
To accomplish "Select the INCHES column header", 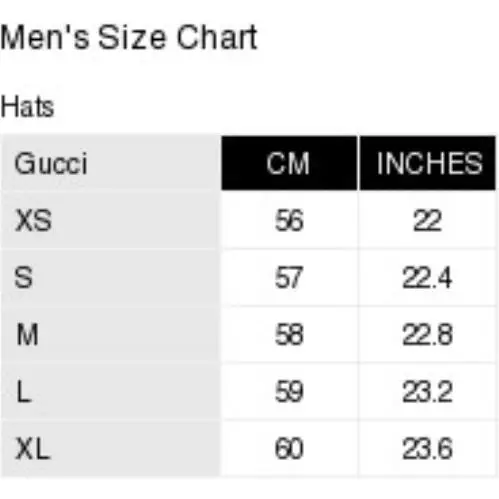I will [428, 163].
